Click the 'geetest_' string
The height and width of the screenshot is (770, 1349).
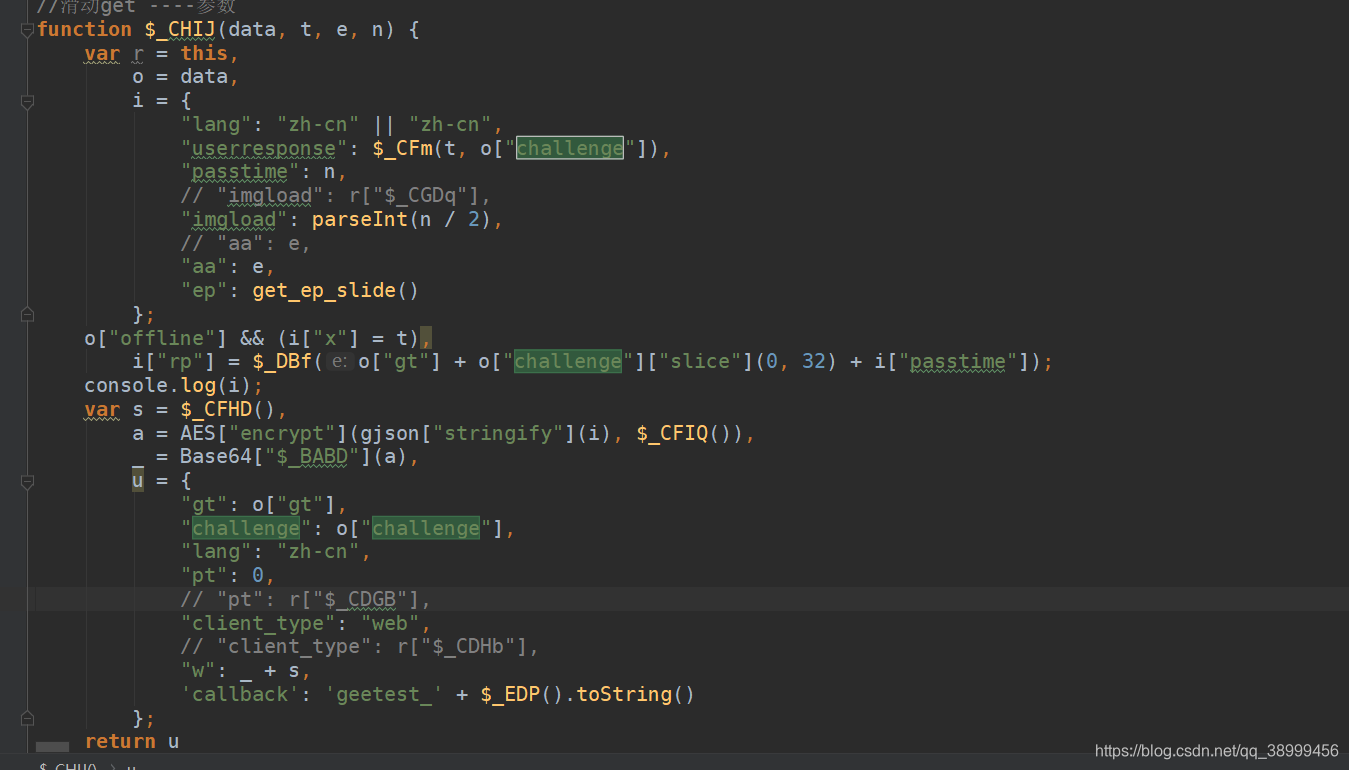click(384, 694)
